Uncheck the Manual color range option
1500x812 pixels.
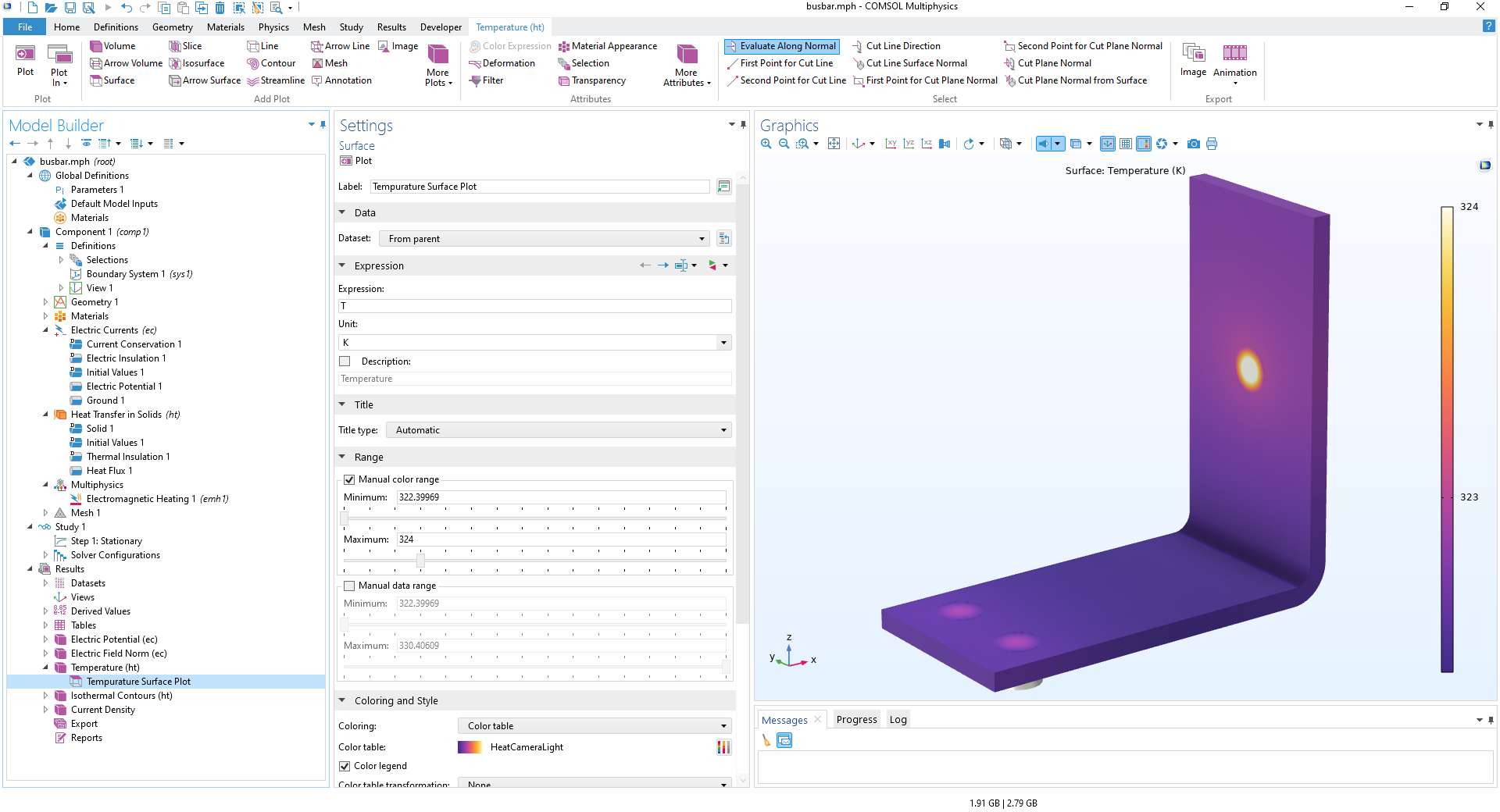349,479
